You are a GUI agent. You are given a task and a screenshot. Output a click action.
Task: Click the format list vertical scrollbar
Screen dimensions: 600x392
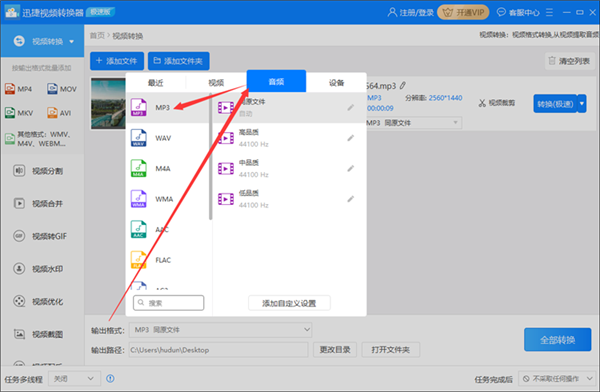(x=210, y=157)
